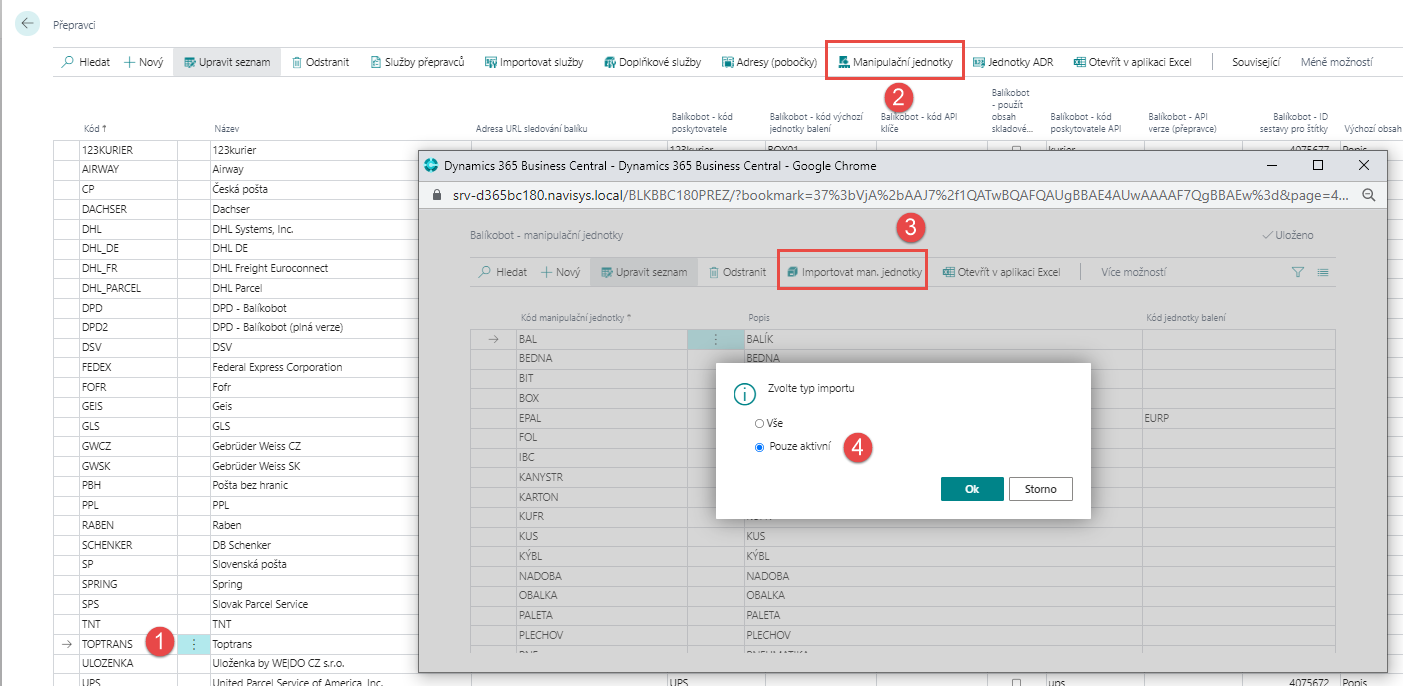Viewport: 1403px width, 686px height.
Task: Click the zoom magnifier in Chrome address bar
Action: point(1369,195)
